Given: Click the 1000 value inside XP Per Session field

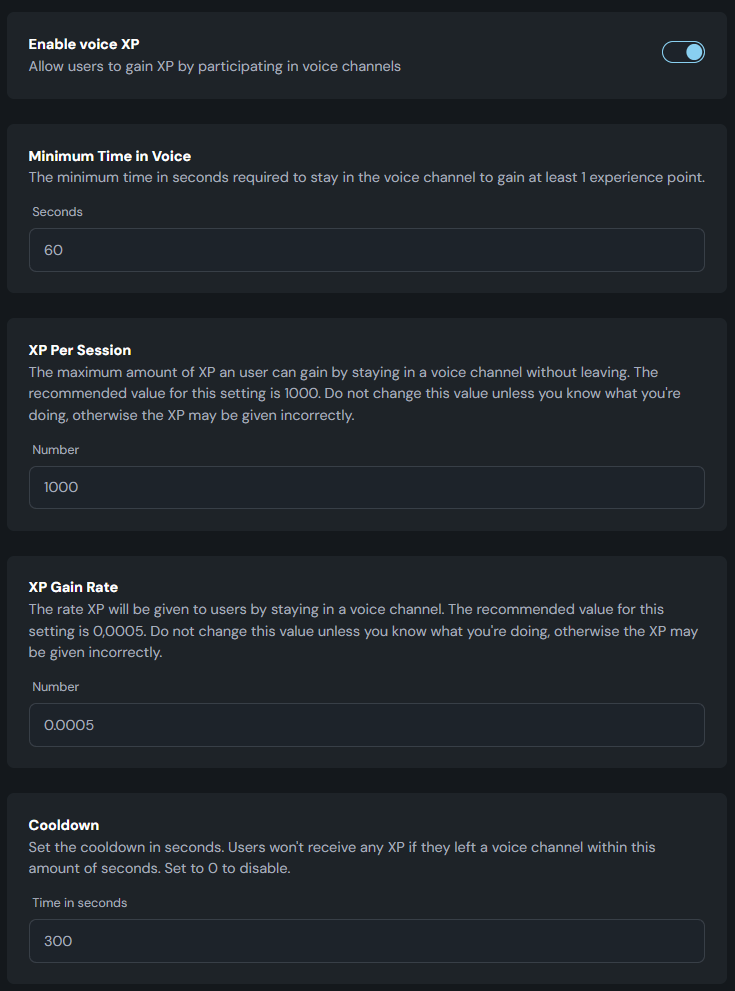Looking at the screenshot, I should [61, 487].
